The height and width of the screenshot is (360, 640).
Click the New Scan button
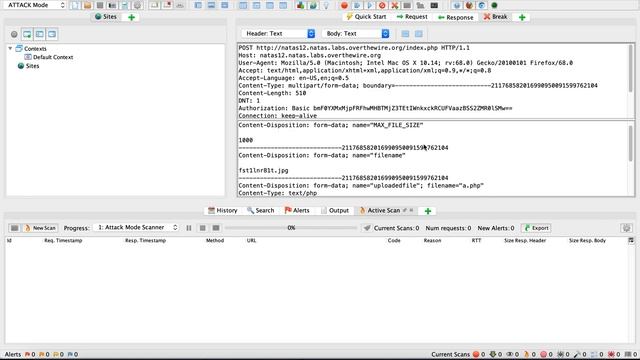[40, 228]
